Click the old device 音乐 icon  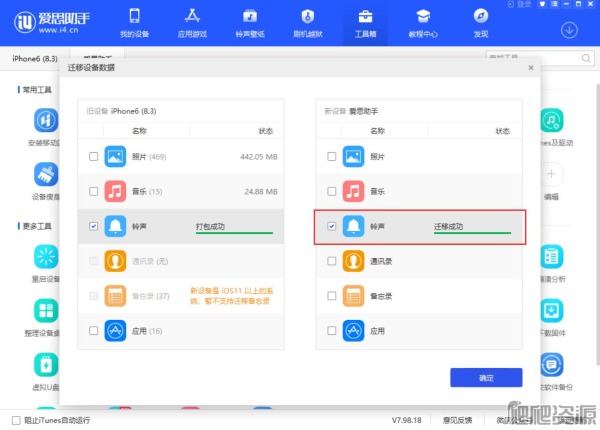115,191
